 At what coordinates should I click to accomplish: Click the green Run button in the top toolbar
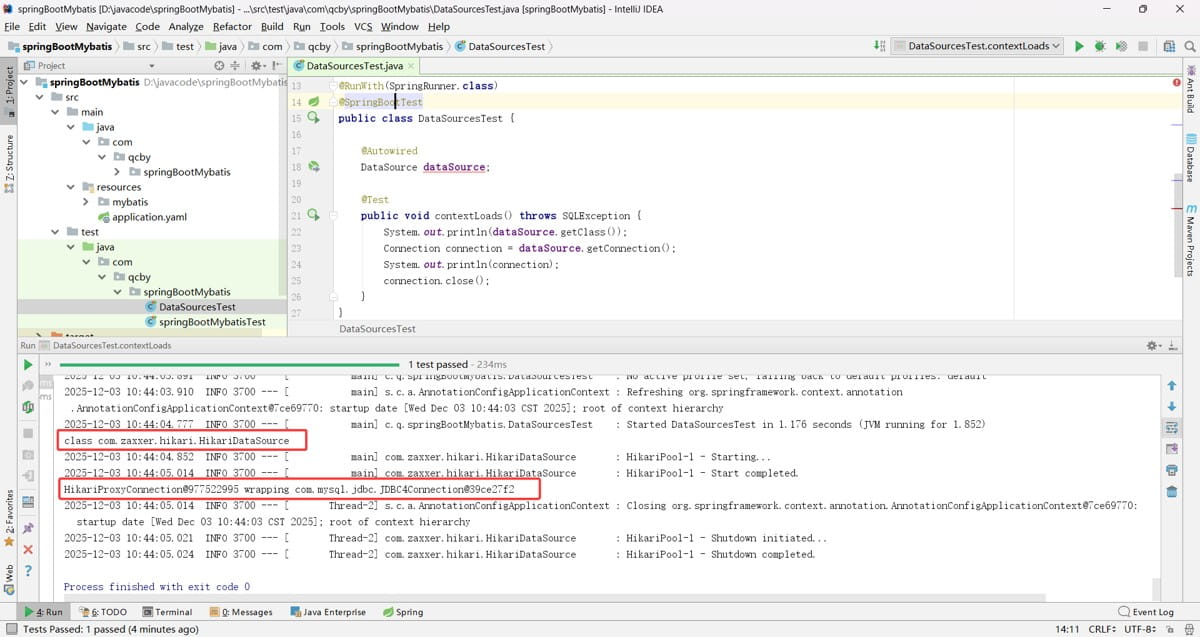click(1079, 46)
